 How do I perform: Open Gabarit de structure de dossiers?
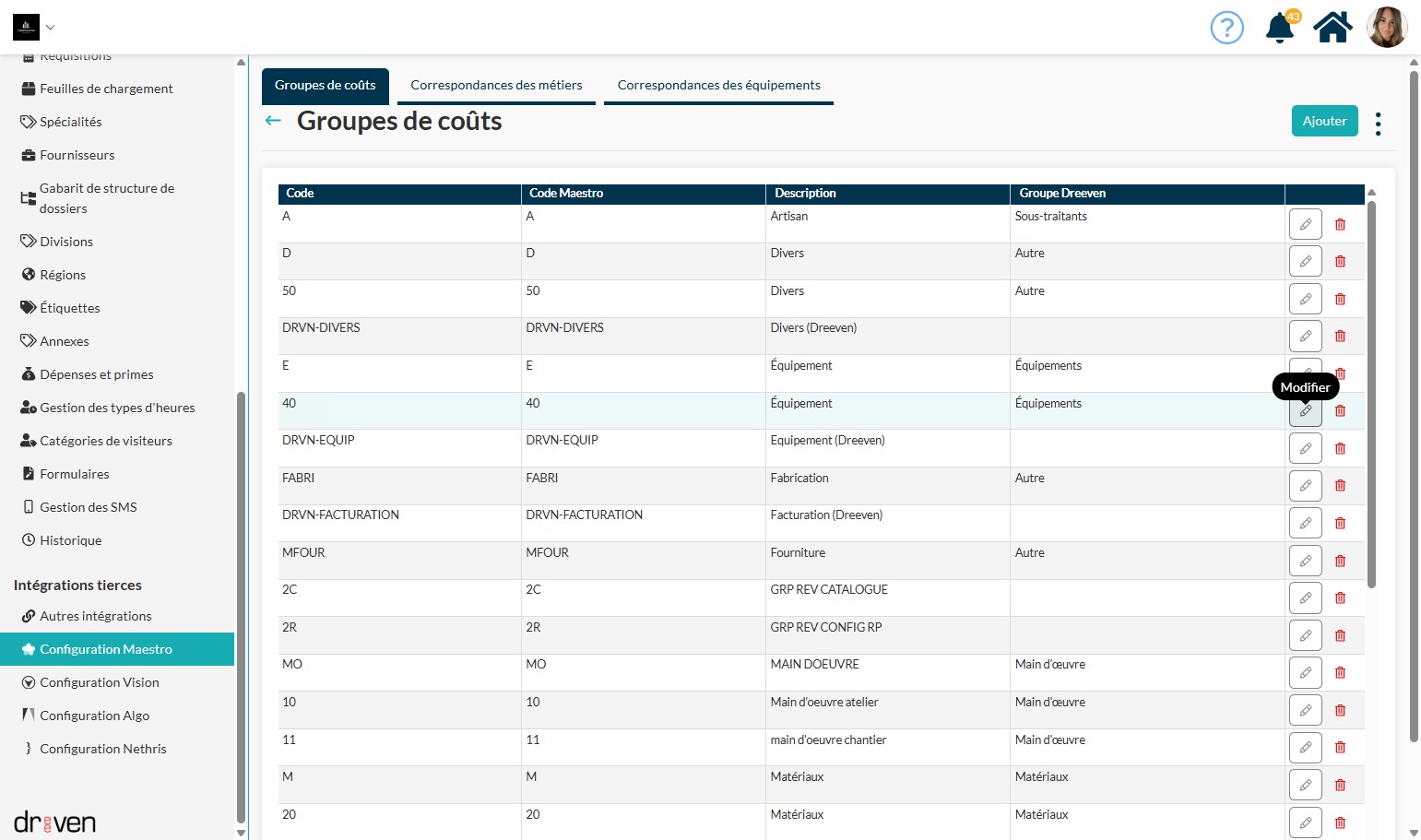(117, 198)
